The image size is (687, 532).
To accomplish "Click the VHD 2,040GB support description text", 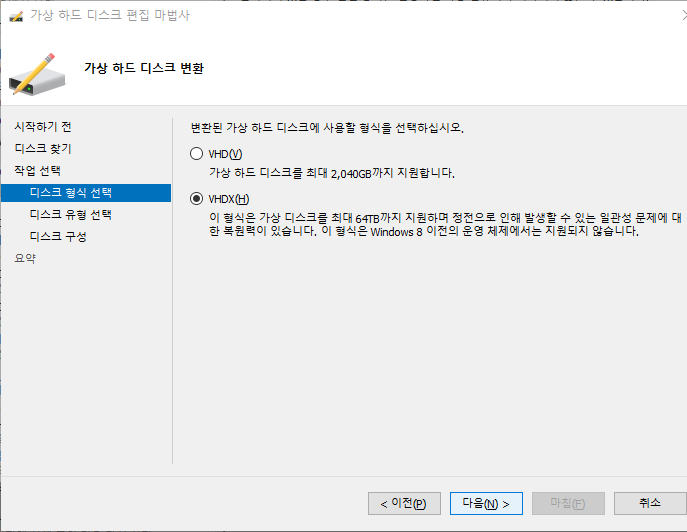I will (332, 173).
